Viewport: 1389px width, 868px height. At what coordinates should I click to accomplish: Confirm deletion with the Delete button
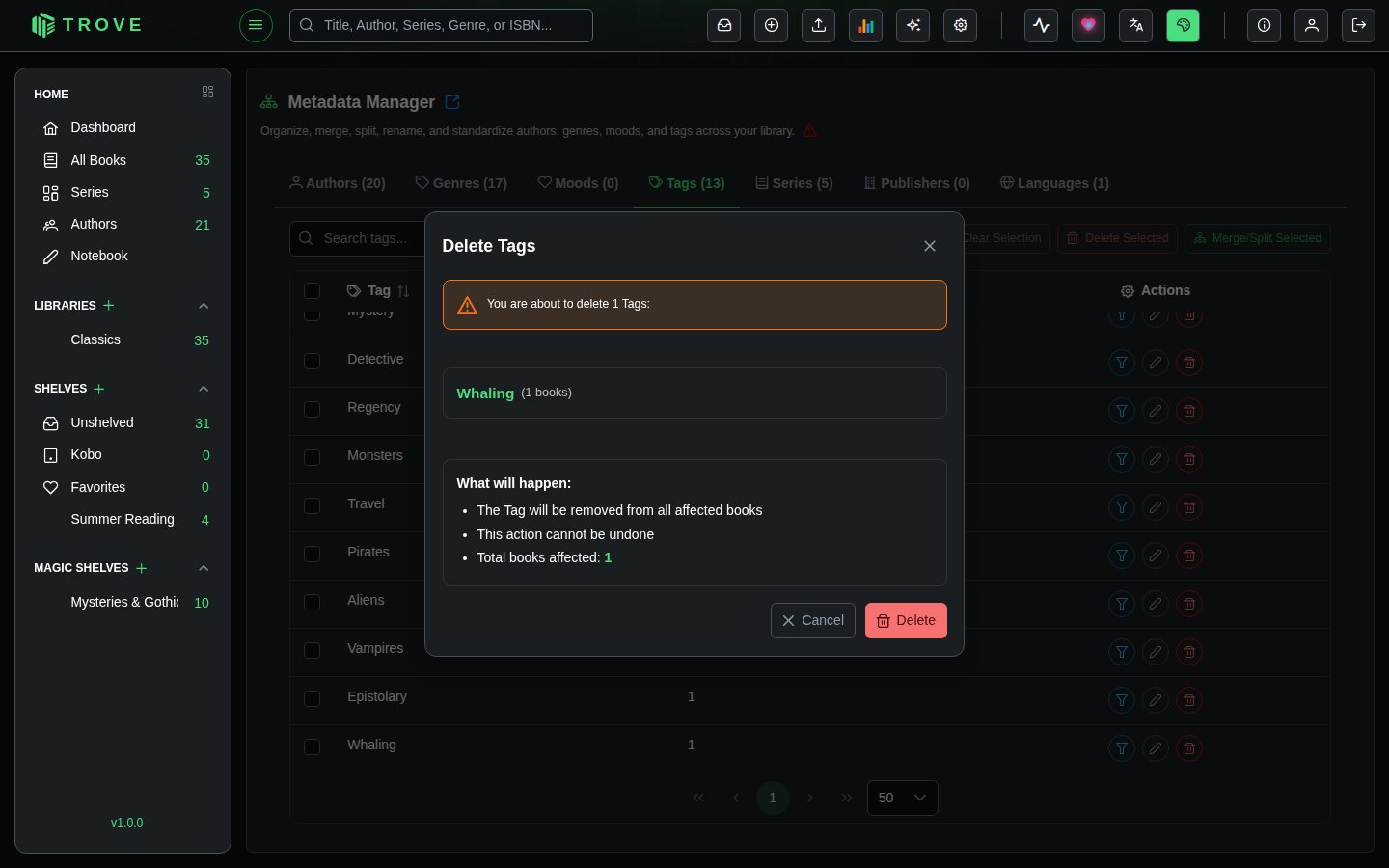click(906, 620)
